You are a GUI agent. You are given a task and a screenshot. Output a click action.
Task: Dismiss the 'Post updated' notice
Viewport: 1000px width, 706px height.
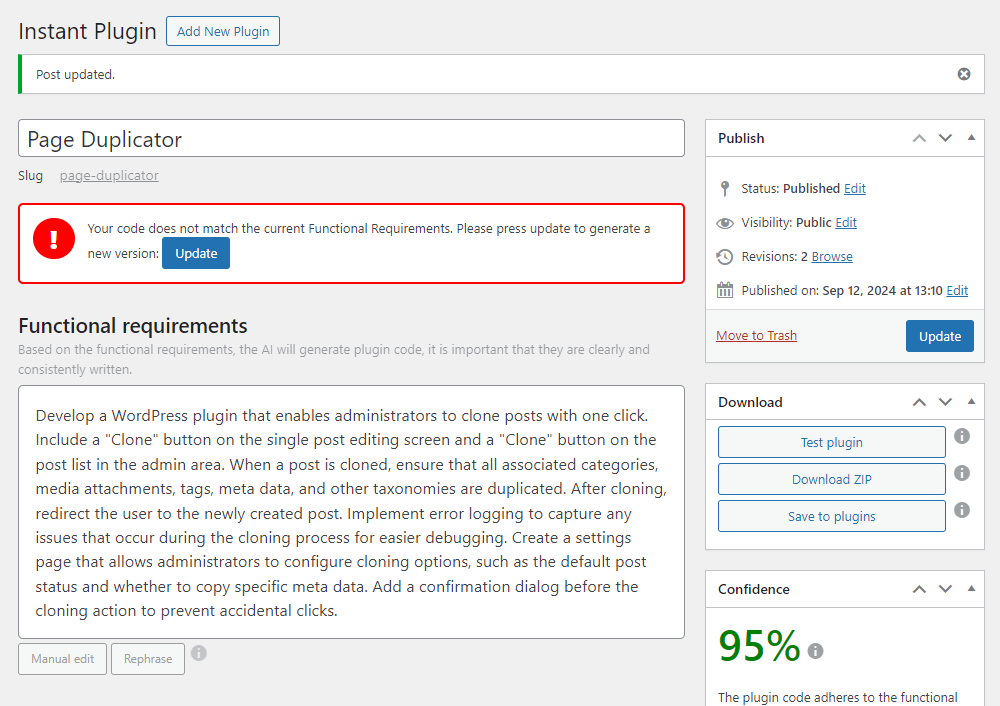click(x=964, y=74)
